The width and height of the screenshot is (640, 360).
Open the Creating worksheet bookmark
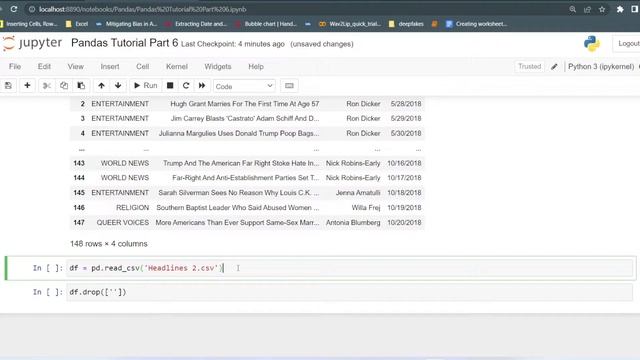pyautogui.click(x=476, y=24)
